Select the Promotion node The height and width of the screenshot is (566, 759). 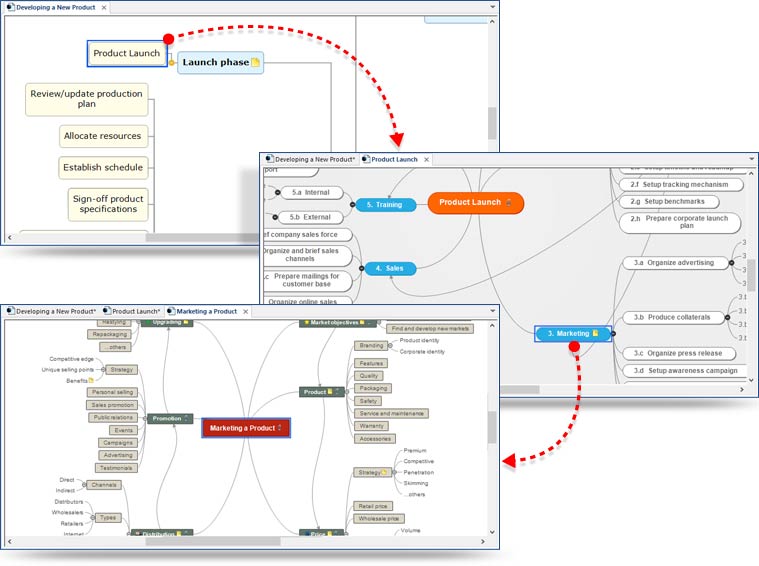pyautogui.click(x=170, y=418)
